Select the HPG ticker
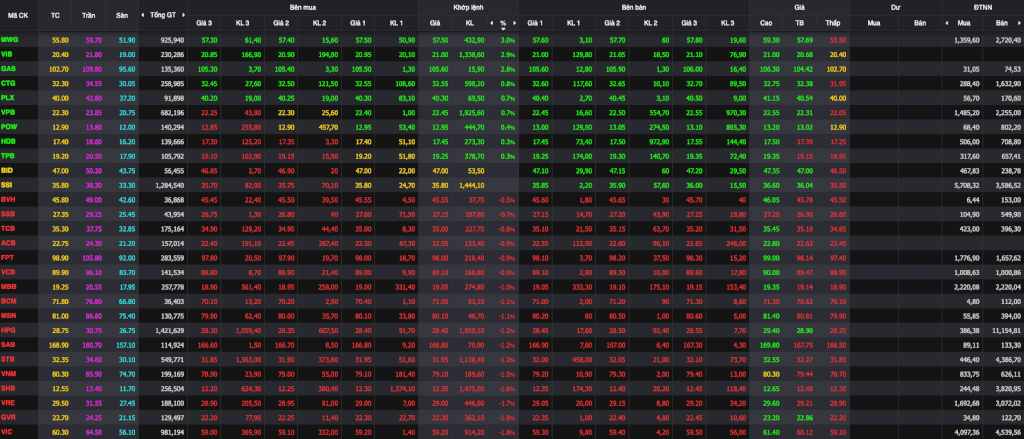This screenshot has height=439, width=1024. tap(8, 329)
